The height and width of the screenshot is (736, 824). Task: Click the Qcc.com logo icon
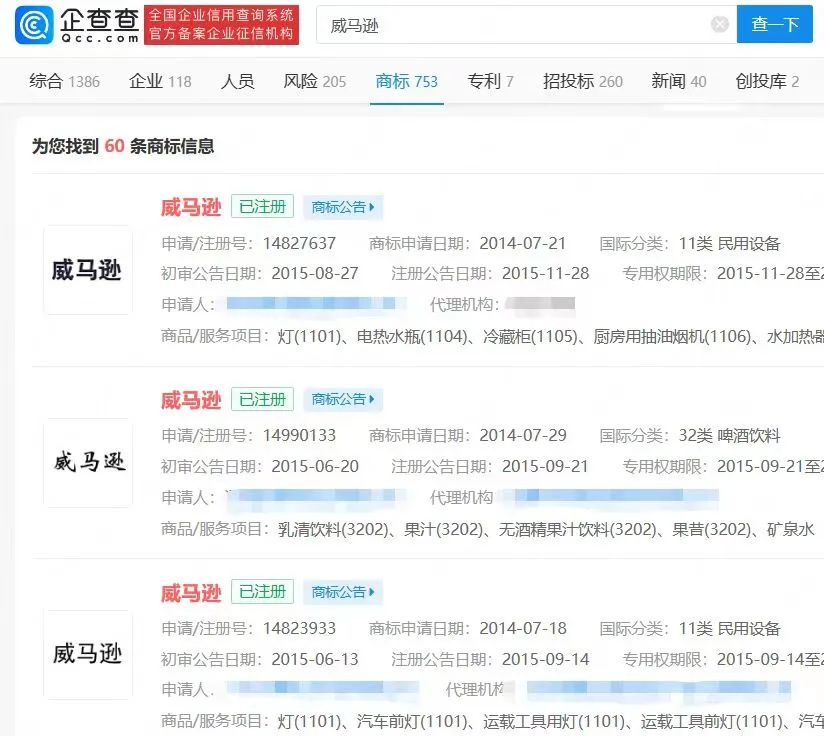click(34, 25)
